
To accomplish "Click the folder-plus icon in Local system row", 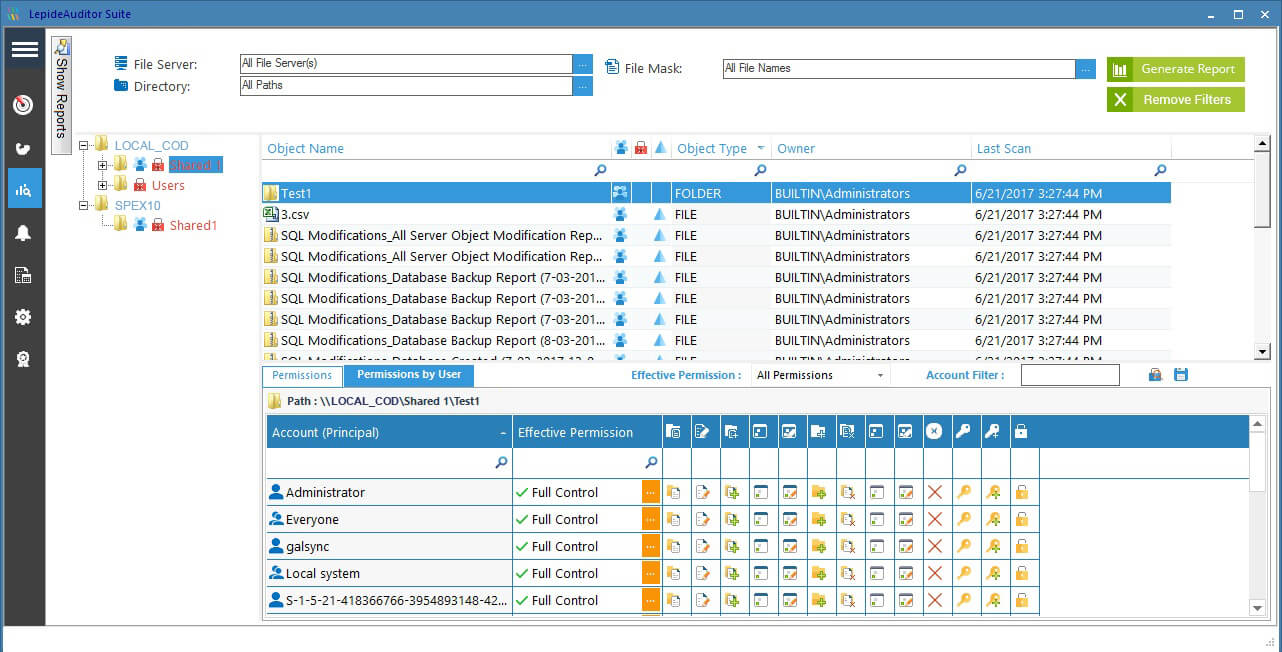I will [819, 573].
